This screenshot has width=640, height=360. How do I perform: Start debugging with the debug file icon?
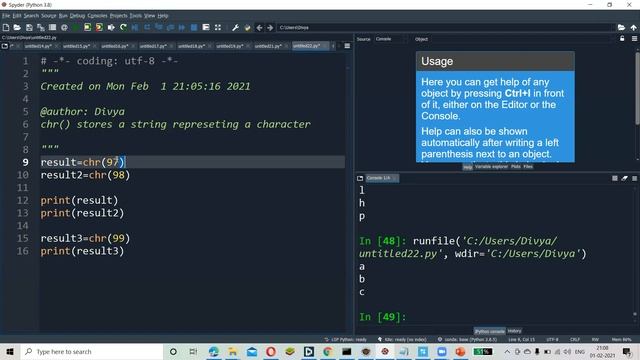tap(135, 27)
